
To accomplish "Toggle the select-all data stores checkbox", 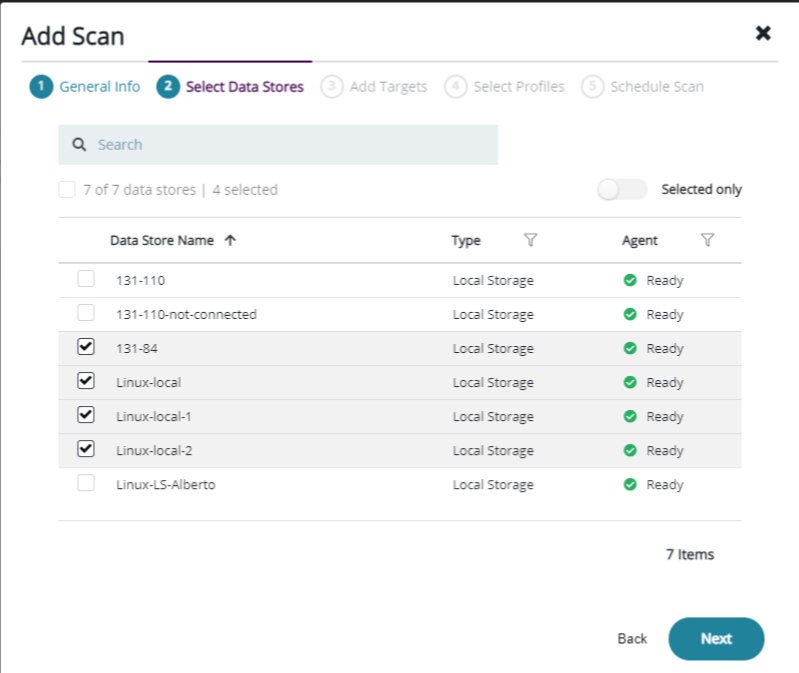I will [66, 189].
